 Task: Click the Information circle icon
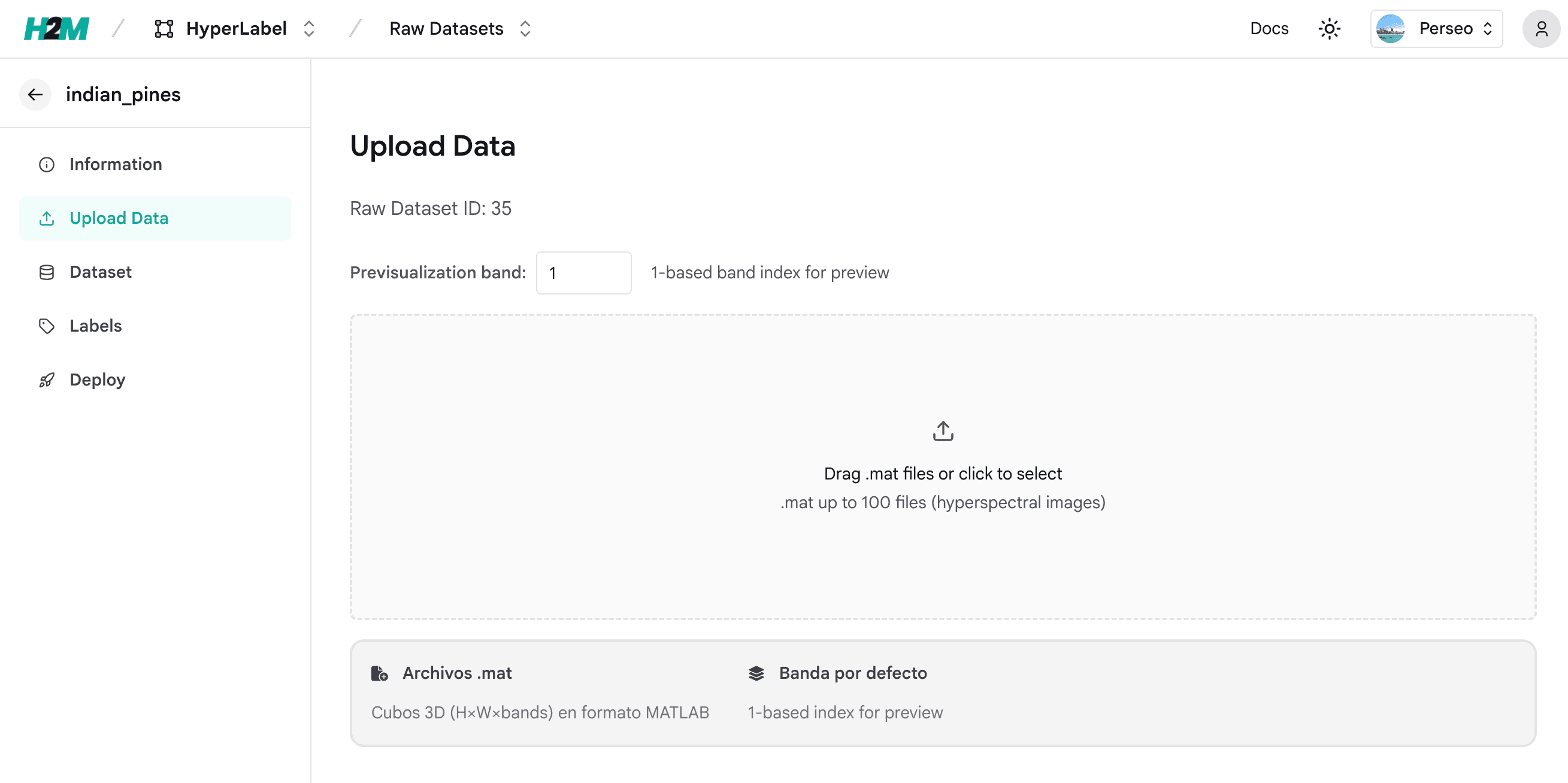tap(47, 164)
